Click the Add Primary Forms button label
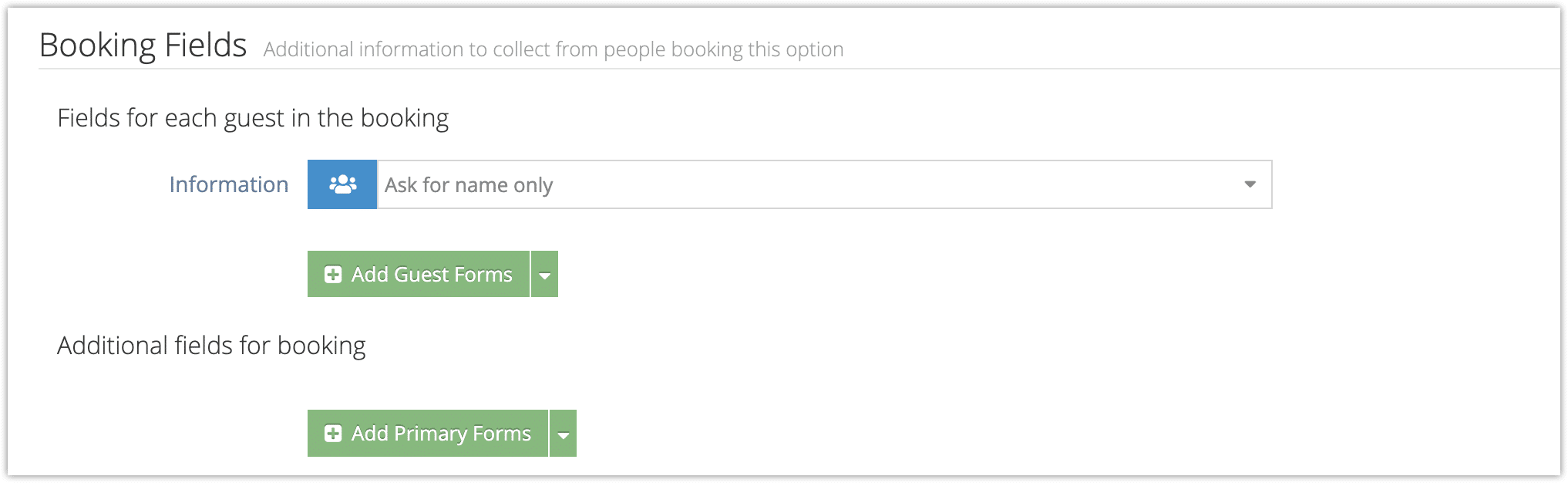This screenshot has height=483, width=1568. pos(441,434)
